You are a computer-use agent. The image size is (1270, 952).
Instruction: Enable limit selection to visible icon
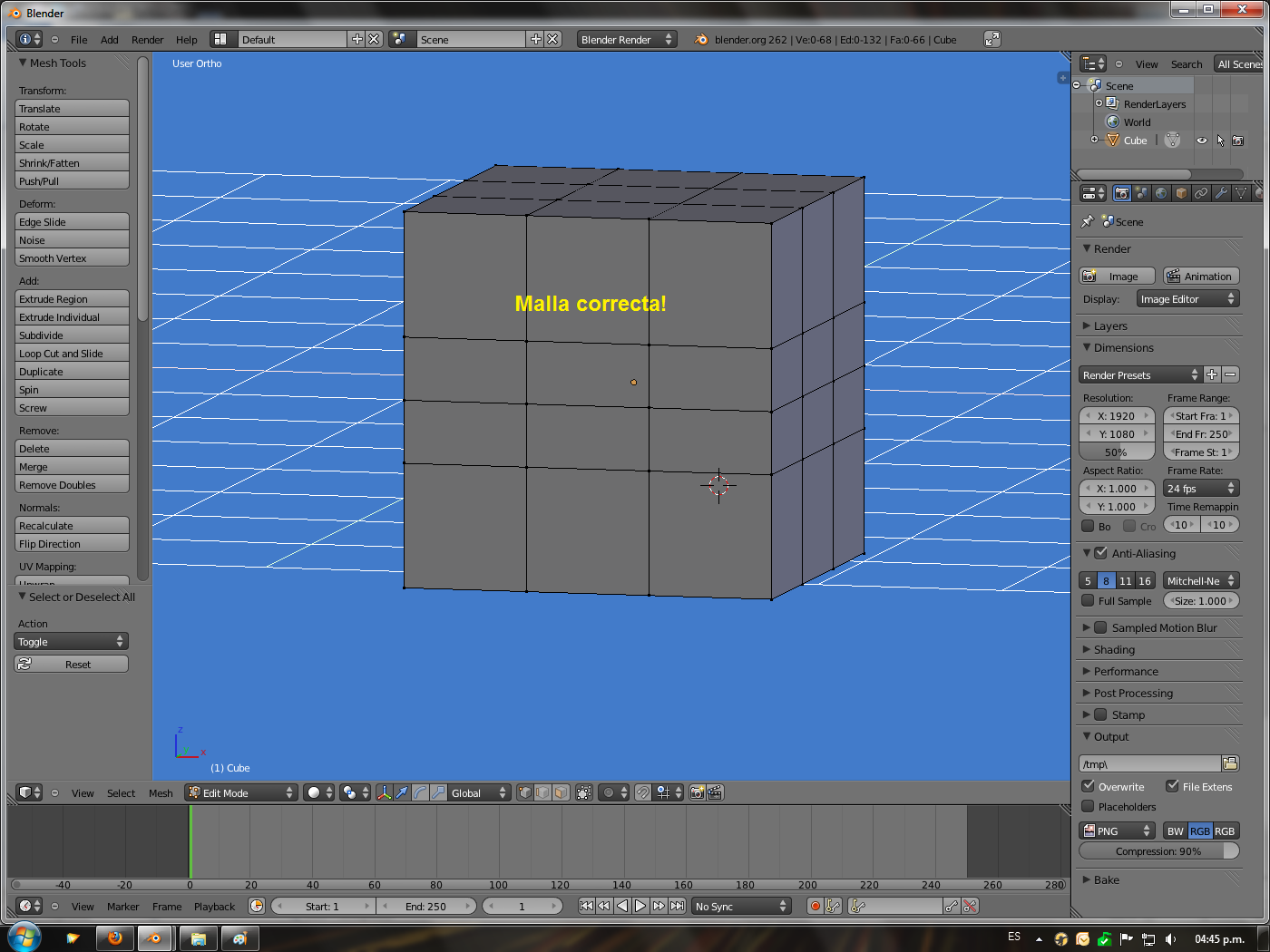click(x=584, y=792)
